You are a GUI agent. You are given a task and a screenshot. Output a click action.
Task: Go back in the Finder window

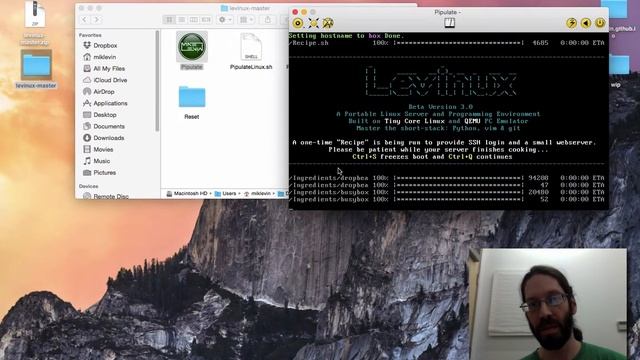[84, 19]
